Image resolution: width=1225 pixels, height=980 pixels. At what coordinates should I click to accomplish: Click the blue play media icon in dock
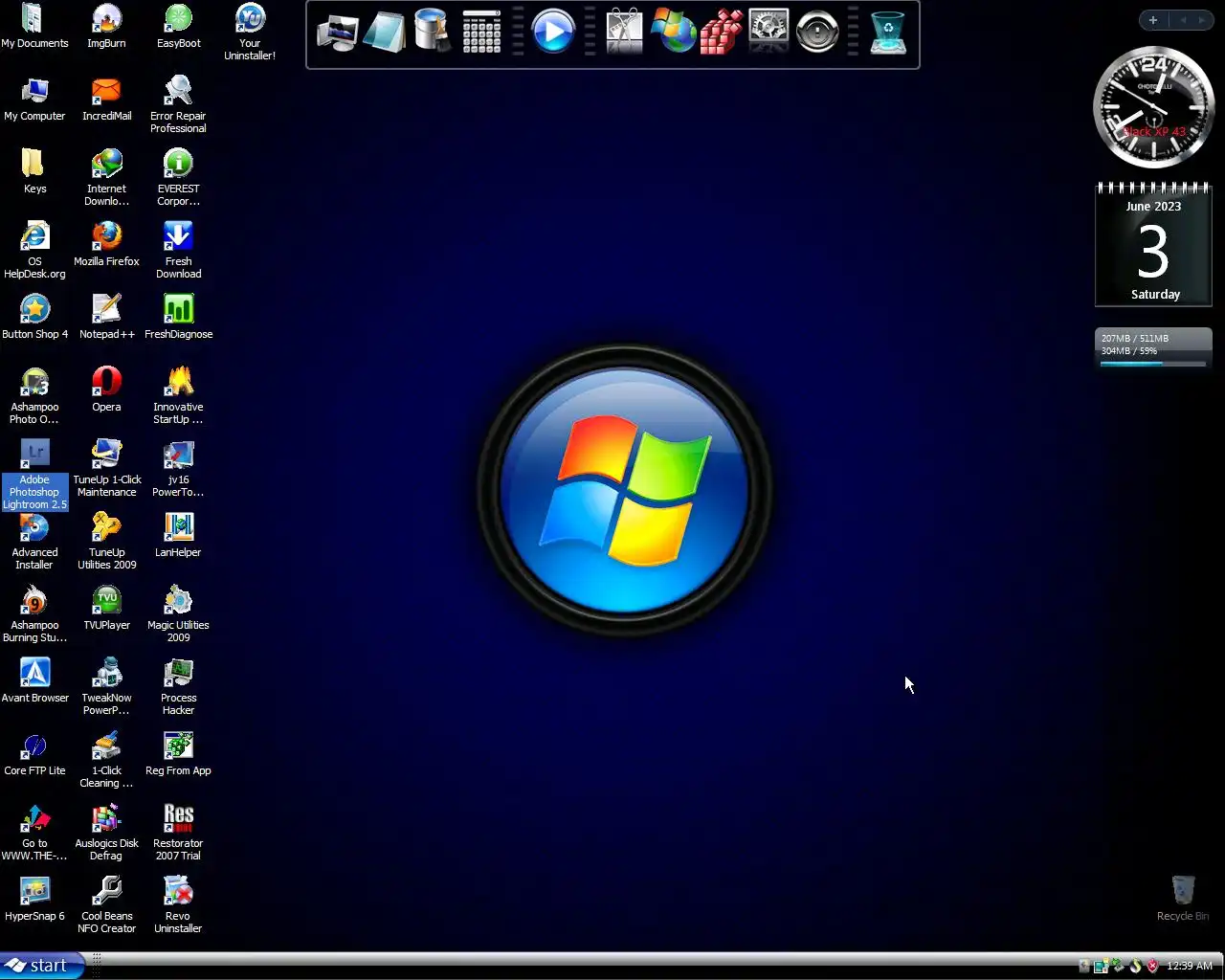553,33
